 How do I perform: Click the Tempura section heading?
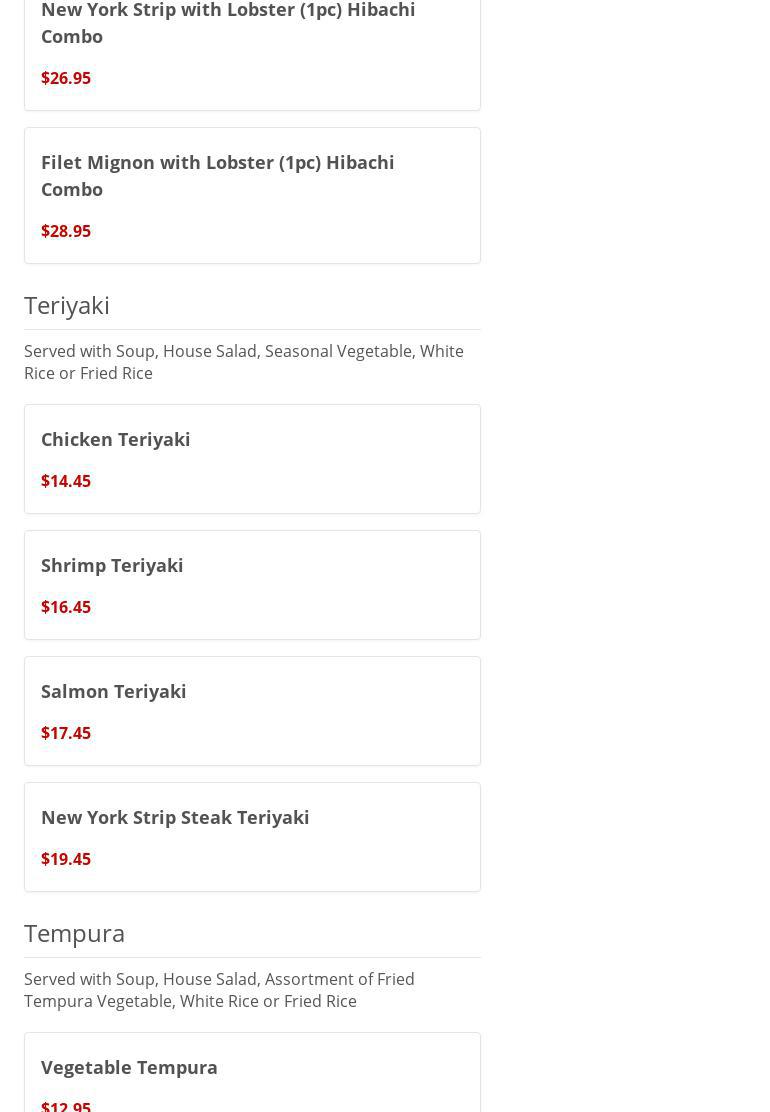click(x=75, y=933)
